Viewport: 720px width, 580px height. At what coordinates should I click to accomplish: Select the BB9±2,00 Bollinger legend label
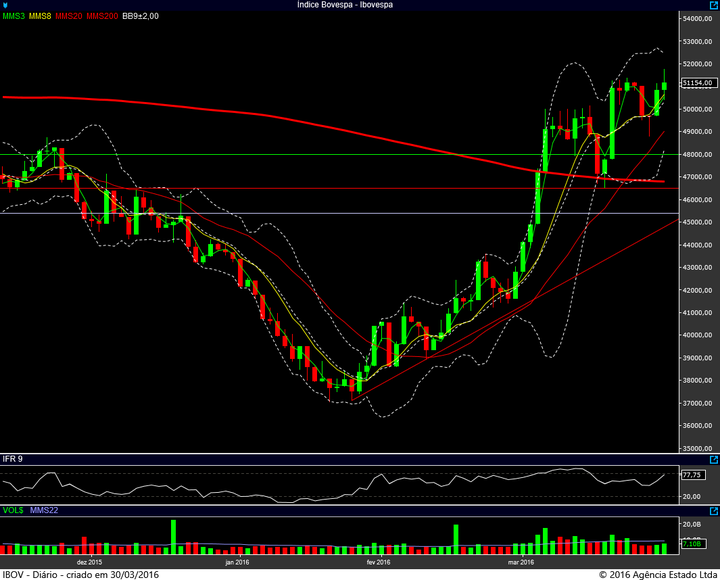pos(141,16)
